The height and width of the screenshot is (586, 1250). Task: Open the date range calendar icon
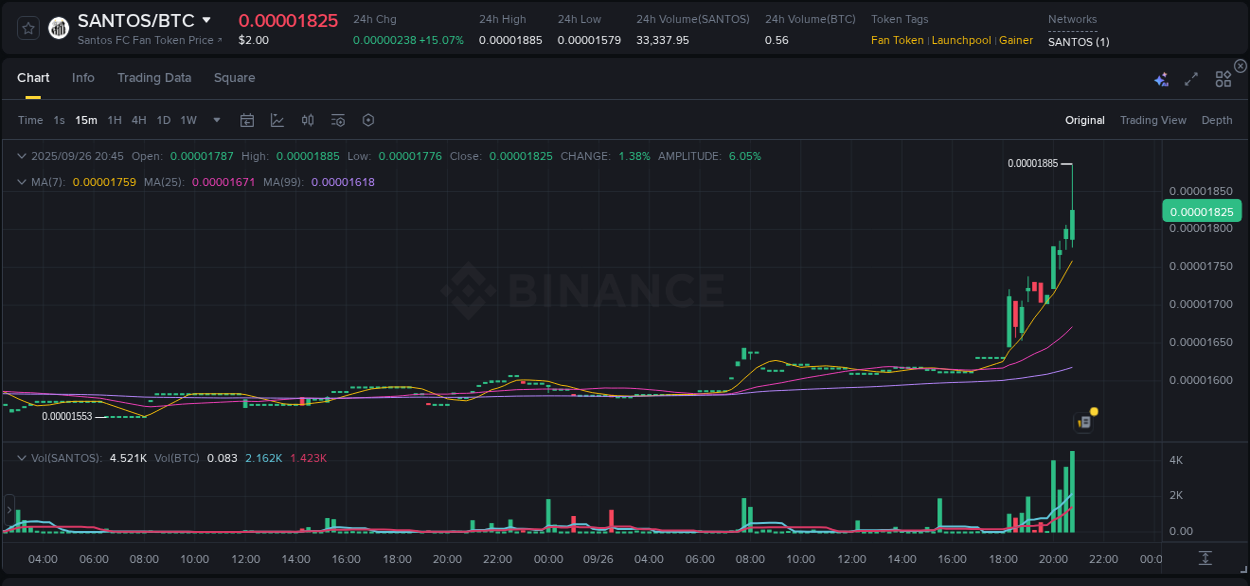click(x=247, y=119)
